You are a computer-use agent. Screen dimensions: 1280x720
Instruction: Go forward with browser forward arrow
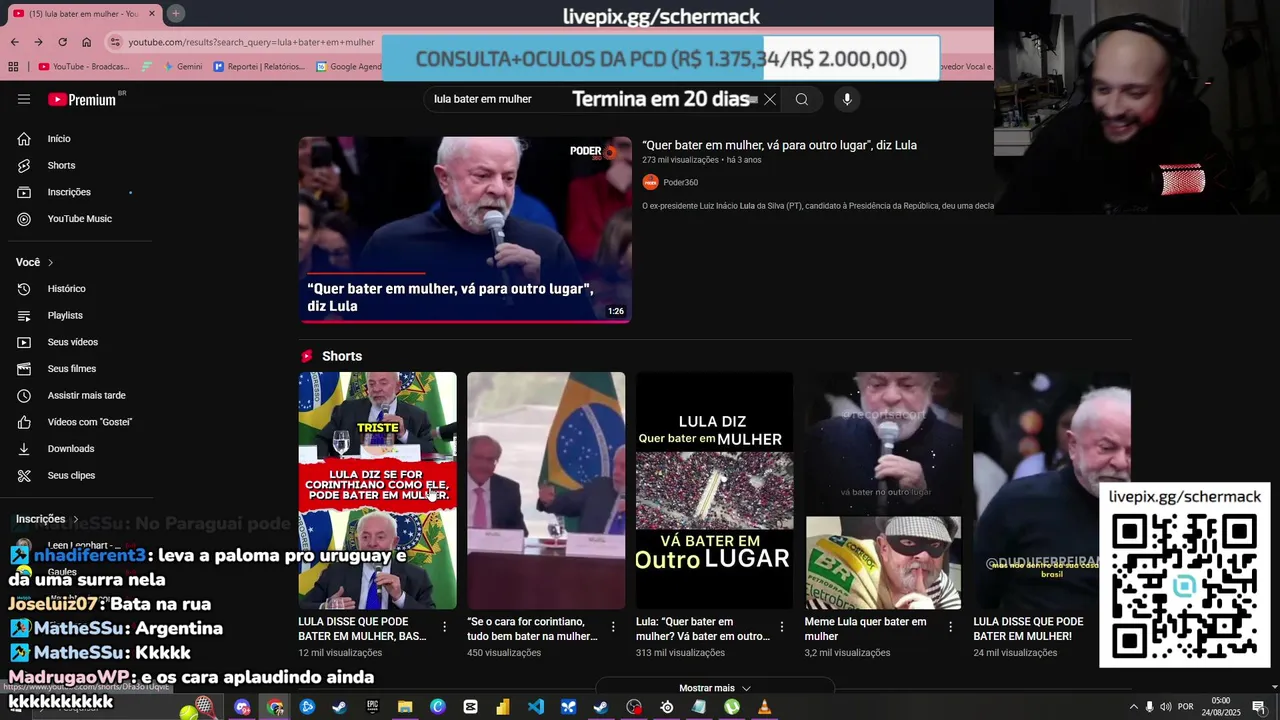tap(38, 42)
